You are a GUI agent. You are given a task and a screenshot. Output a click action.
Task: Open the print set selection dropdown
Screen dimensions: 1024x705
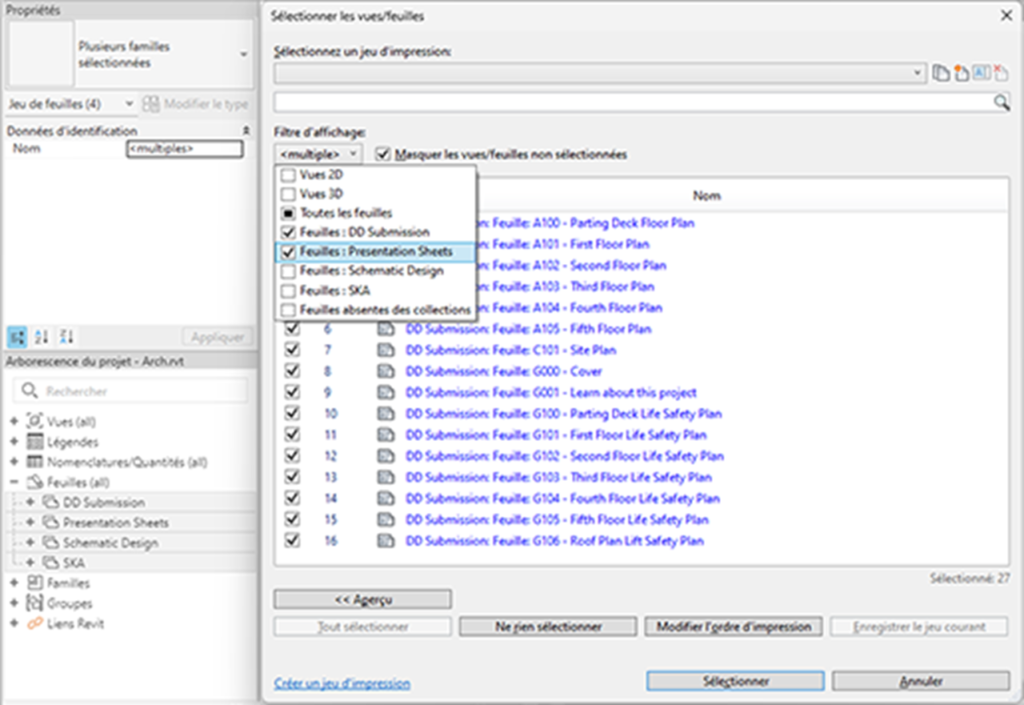[919, 74]
